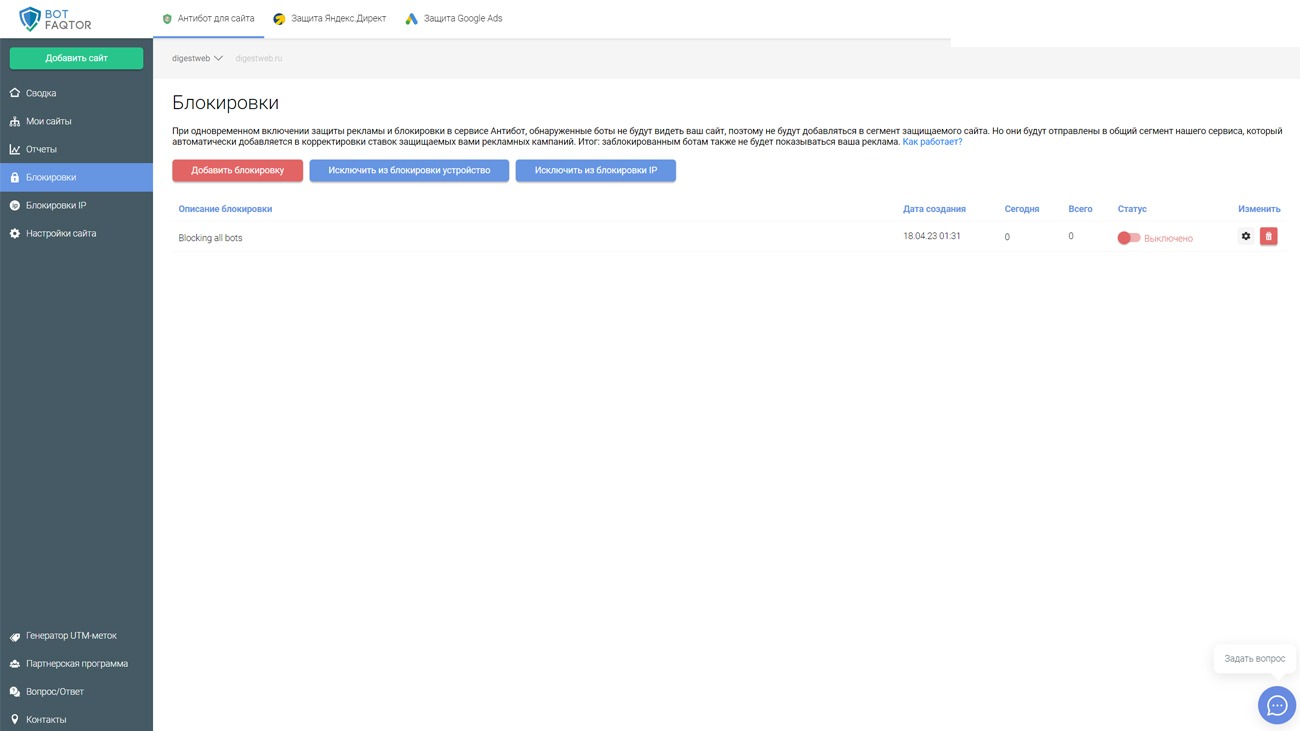Viewport: 1300px width, 731px height.
Task: Click the chart icon next to Отчеты
Action: click(15, 149)
